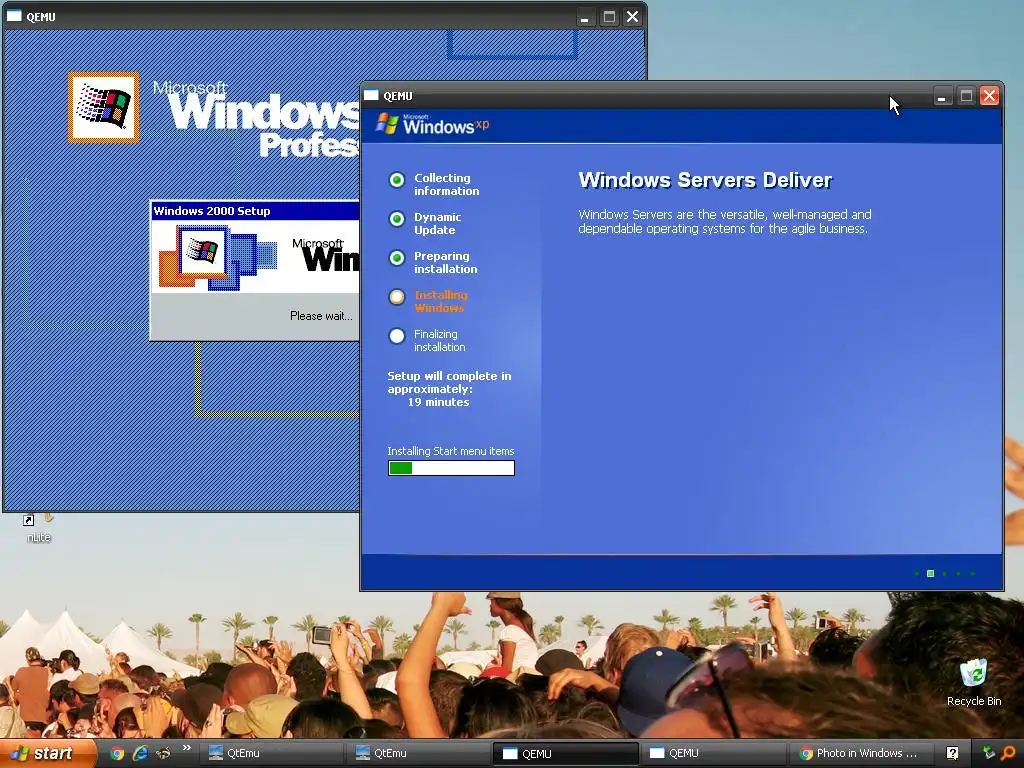Select the pressed QEMU taskbar button
This screenshot has height=768, width=1024.
coord(566,754)
